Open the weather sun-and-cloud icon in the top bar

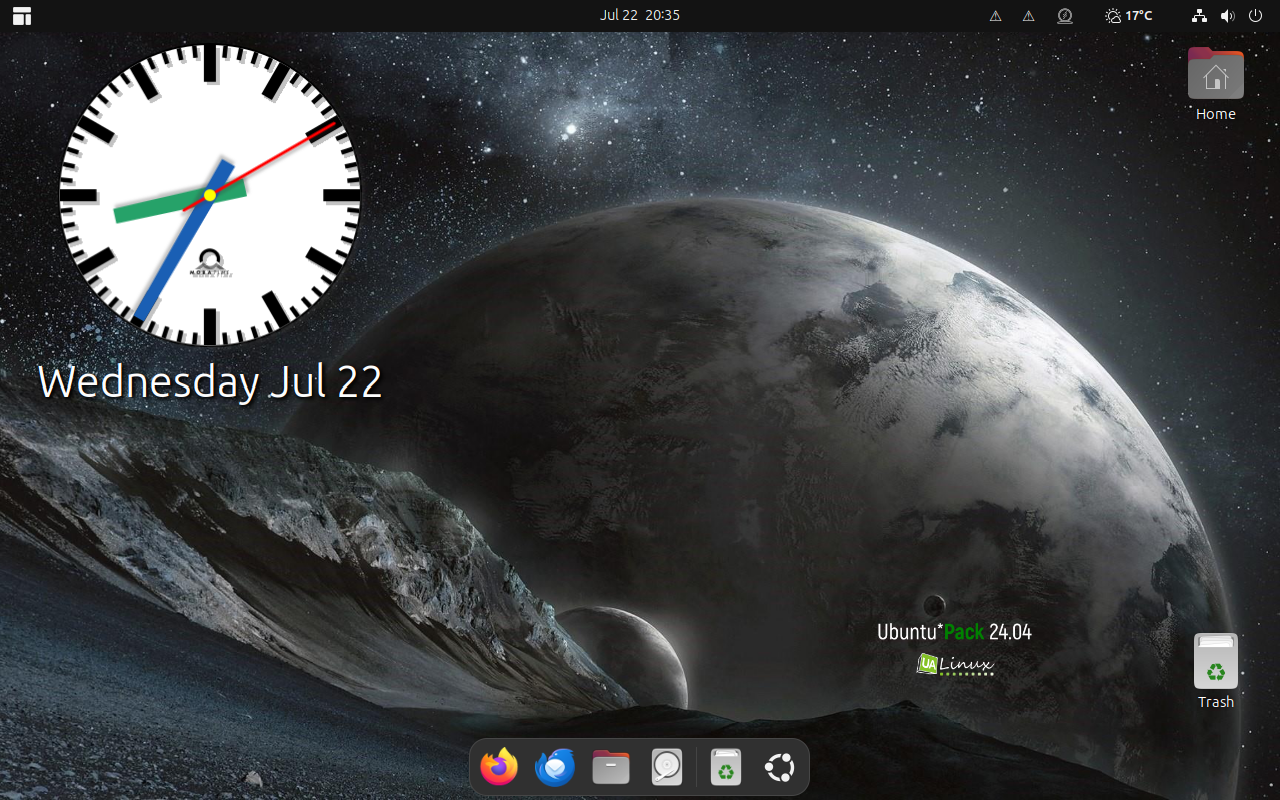(1113, 15)
